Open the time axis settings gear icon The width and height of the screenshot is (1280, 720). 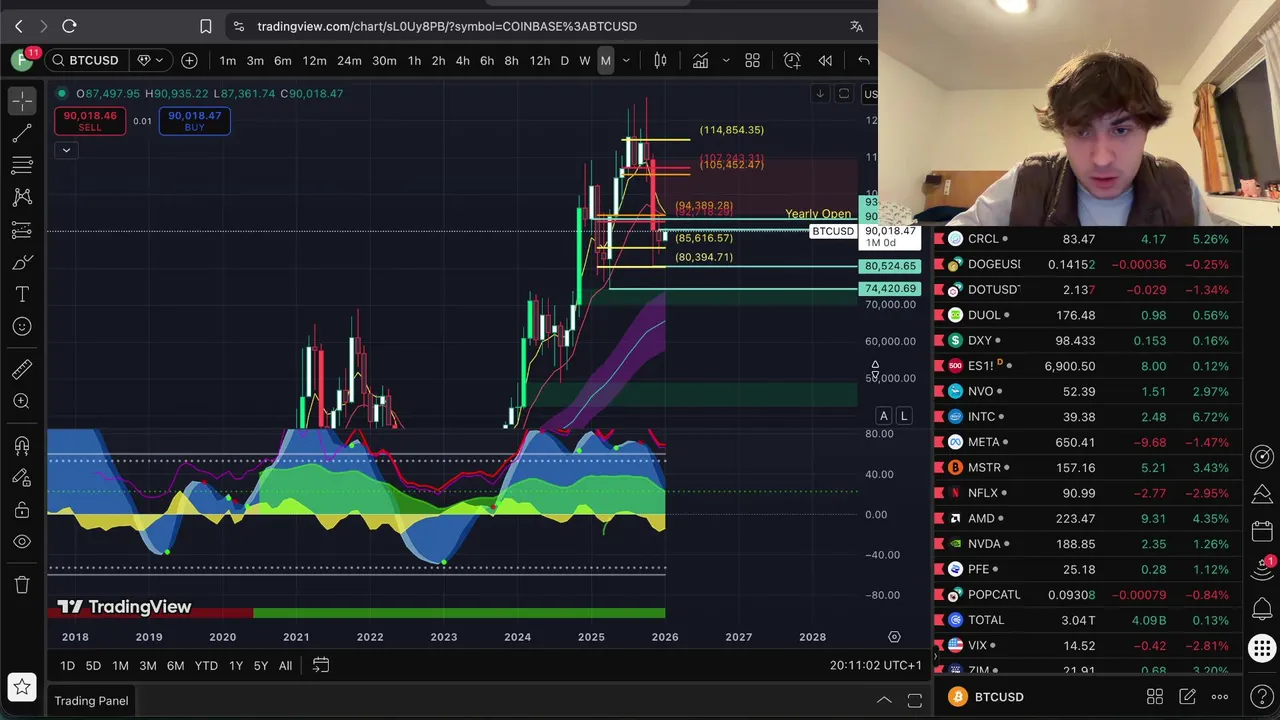(894, 637)
